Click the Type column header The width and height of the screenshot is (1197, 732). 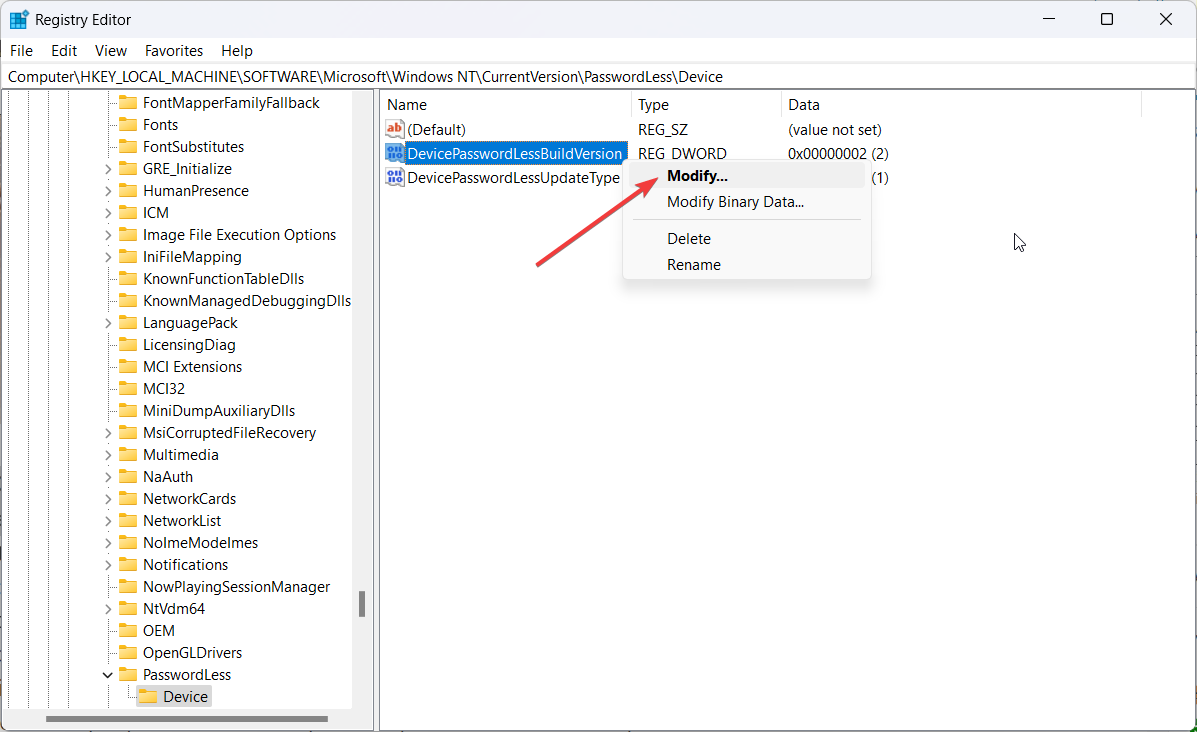tap(706, 105)
